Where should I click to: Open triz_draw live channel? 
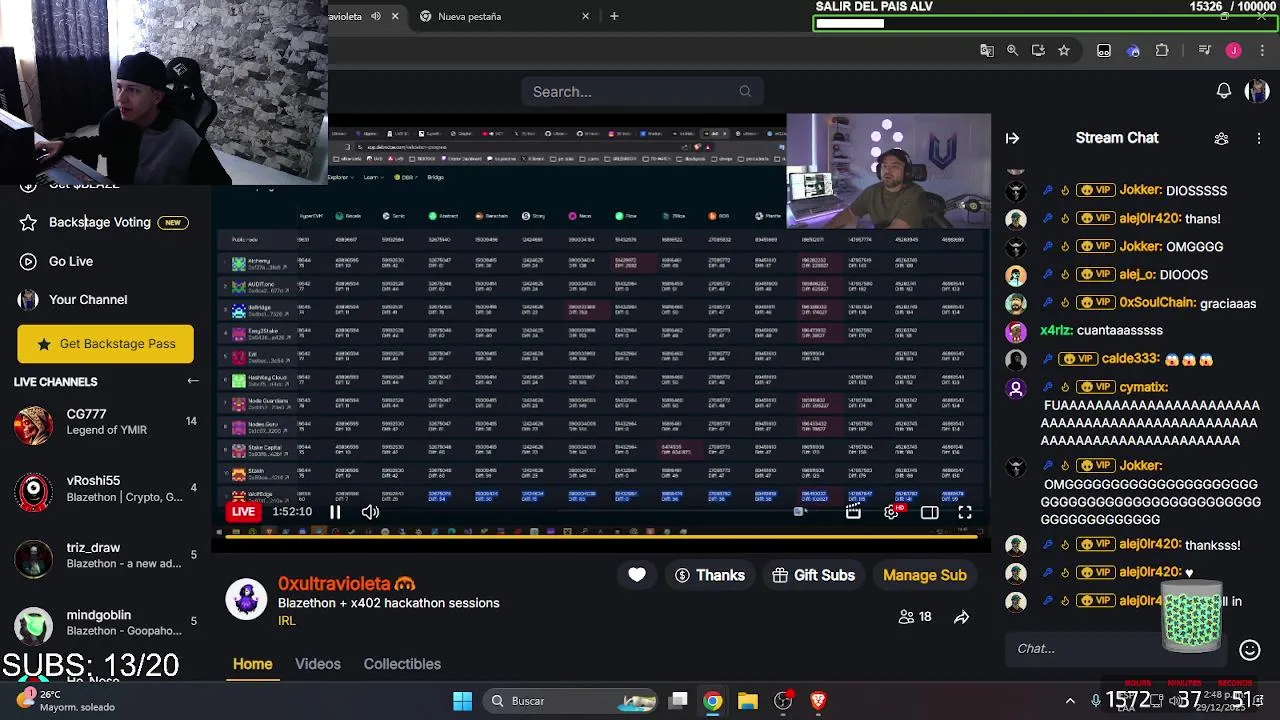(x=105, y=556)
